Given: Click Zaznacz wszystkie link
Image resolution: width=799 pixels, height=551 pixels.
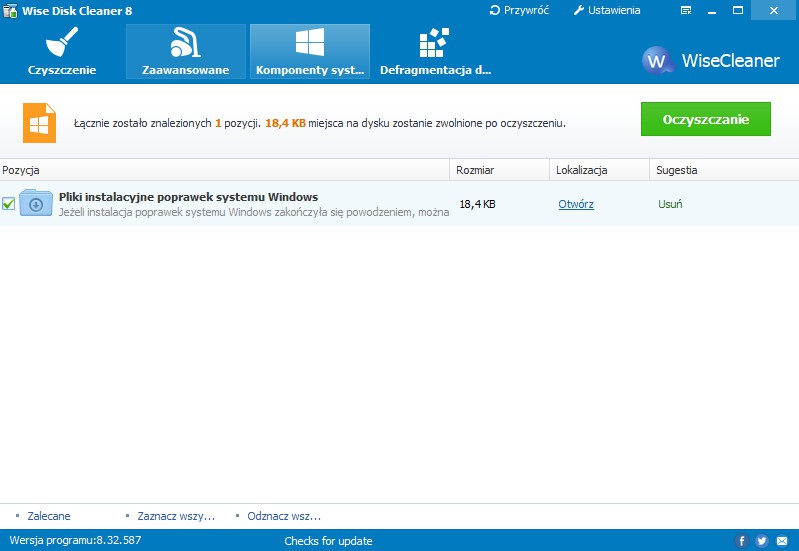Looking at the screenshot, I should pyautogui.click(x=176, y=516).
